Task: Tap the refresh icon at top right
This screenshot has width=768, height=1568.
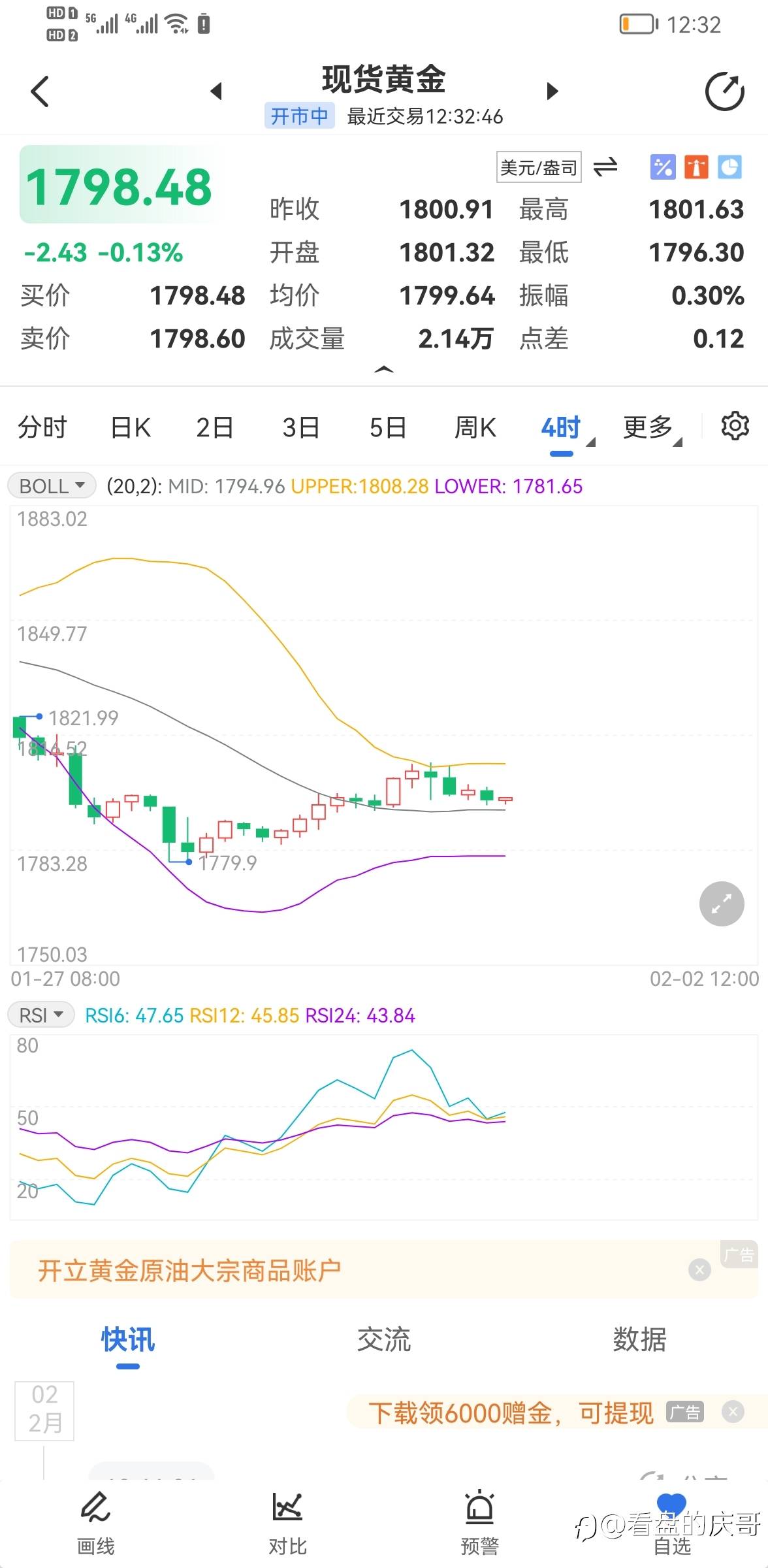Action: (x=724, y=92)
